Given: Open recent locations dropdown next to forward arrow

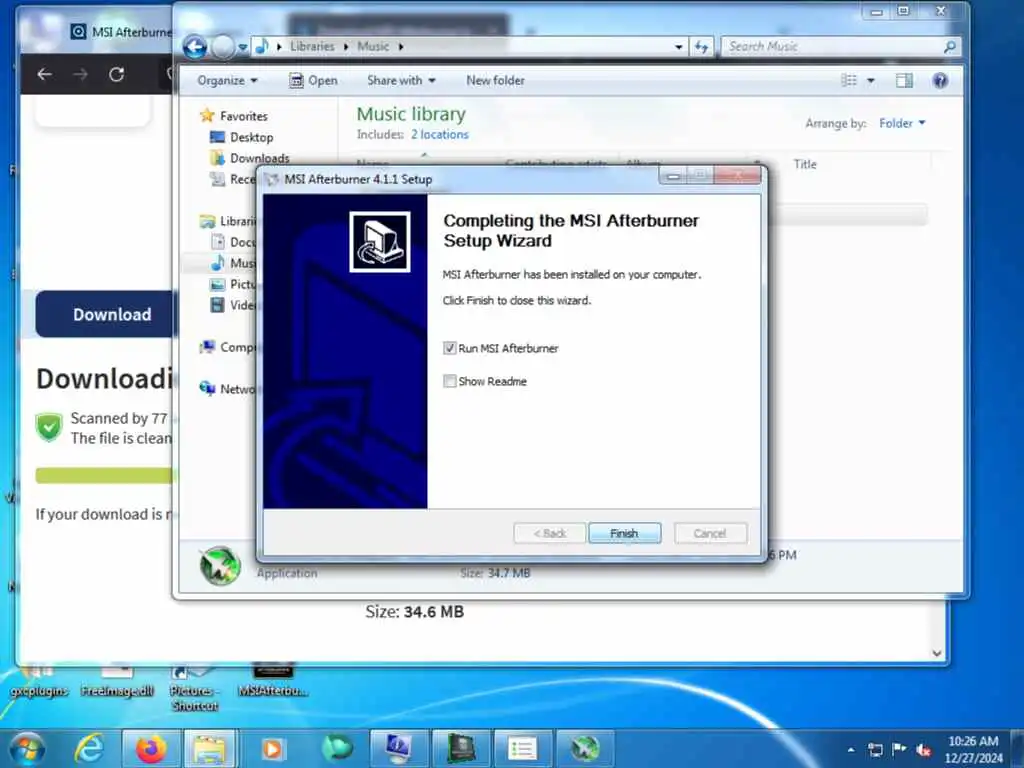Looking at the screenshot, I should [243, 47].
